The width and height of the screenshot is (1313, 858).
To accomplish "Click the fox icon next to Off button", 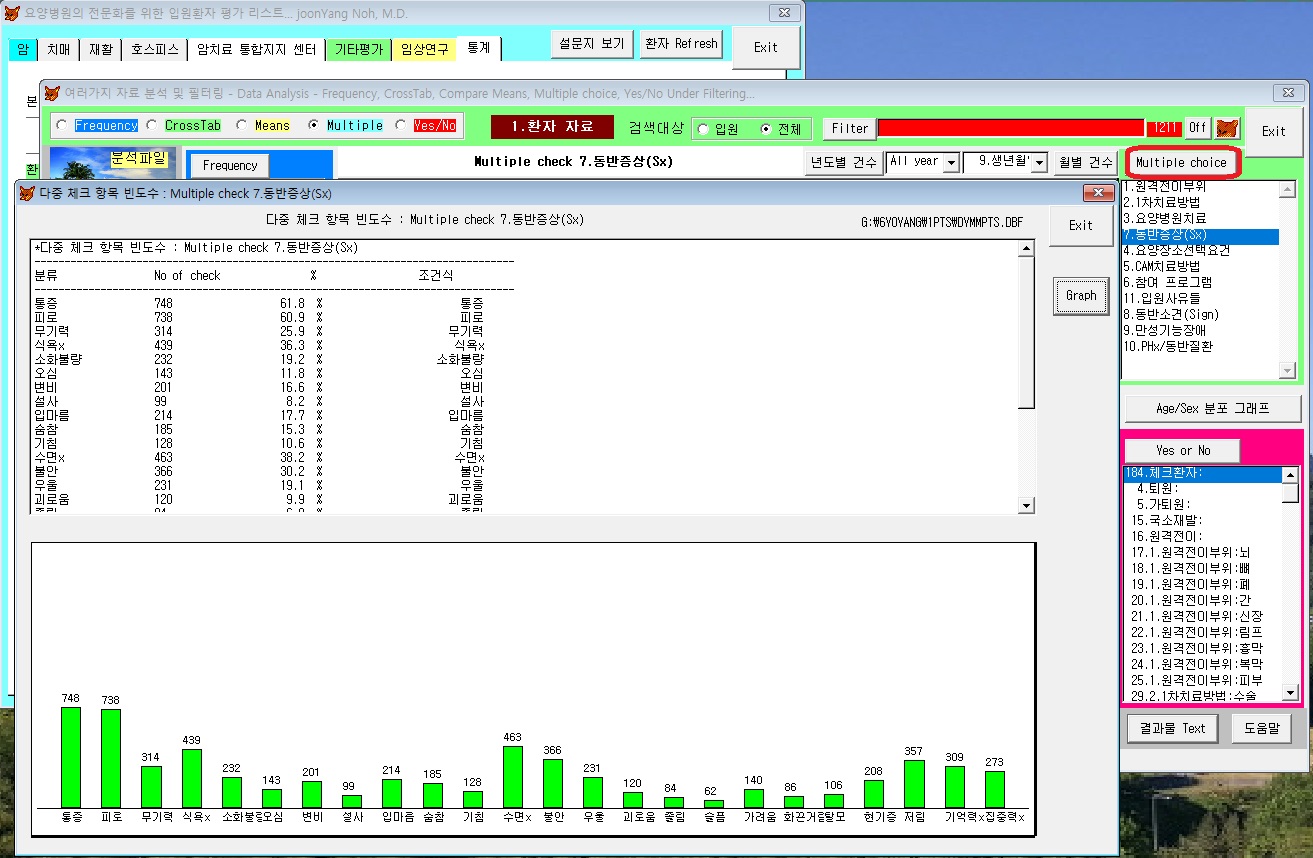I will tap(1227, 128).
